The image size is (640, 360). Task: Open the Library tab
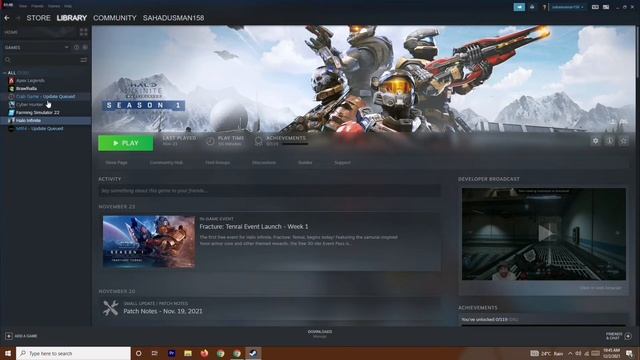tap(72, 18)
